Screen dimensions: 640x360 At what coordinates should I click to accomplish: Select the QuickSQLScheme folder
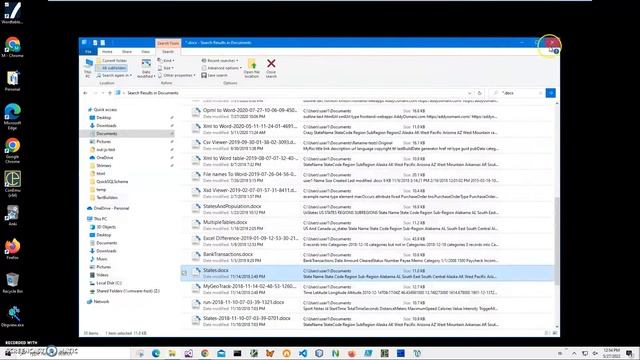(x=112, y=182)
